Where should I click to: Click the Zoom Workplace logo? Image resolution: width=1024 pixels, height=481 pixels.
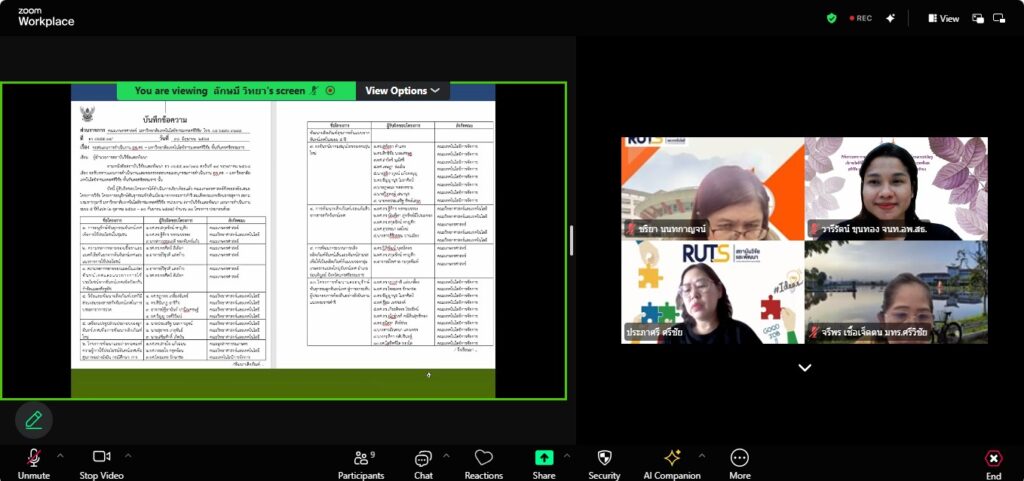[46, 17]
